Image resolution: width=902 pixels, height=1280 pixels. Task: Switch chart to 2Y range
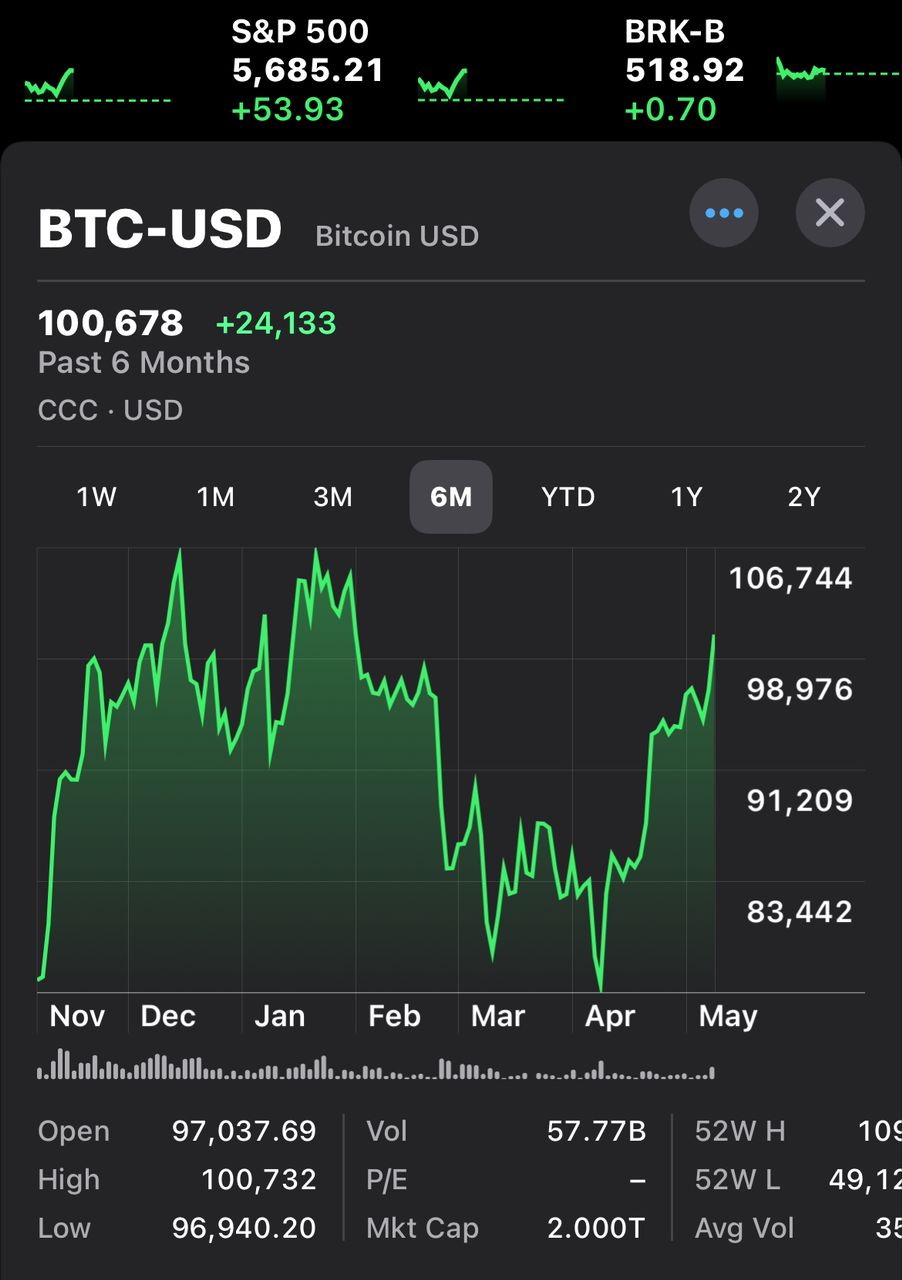[803, 497]
